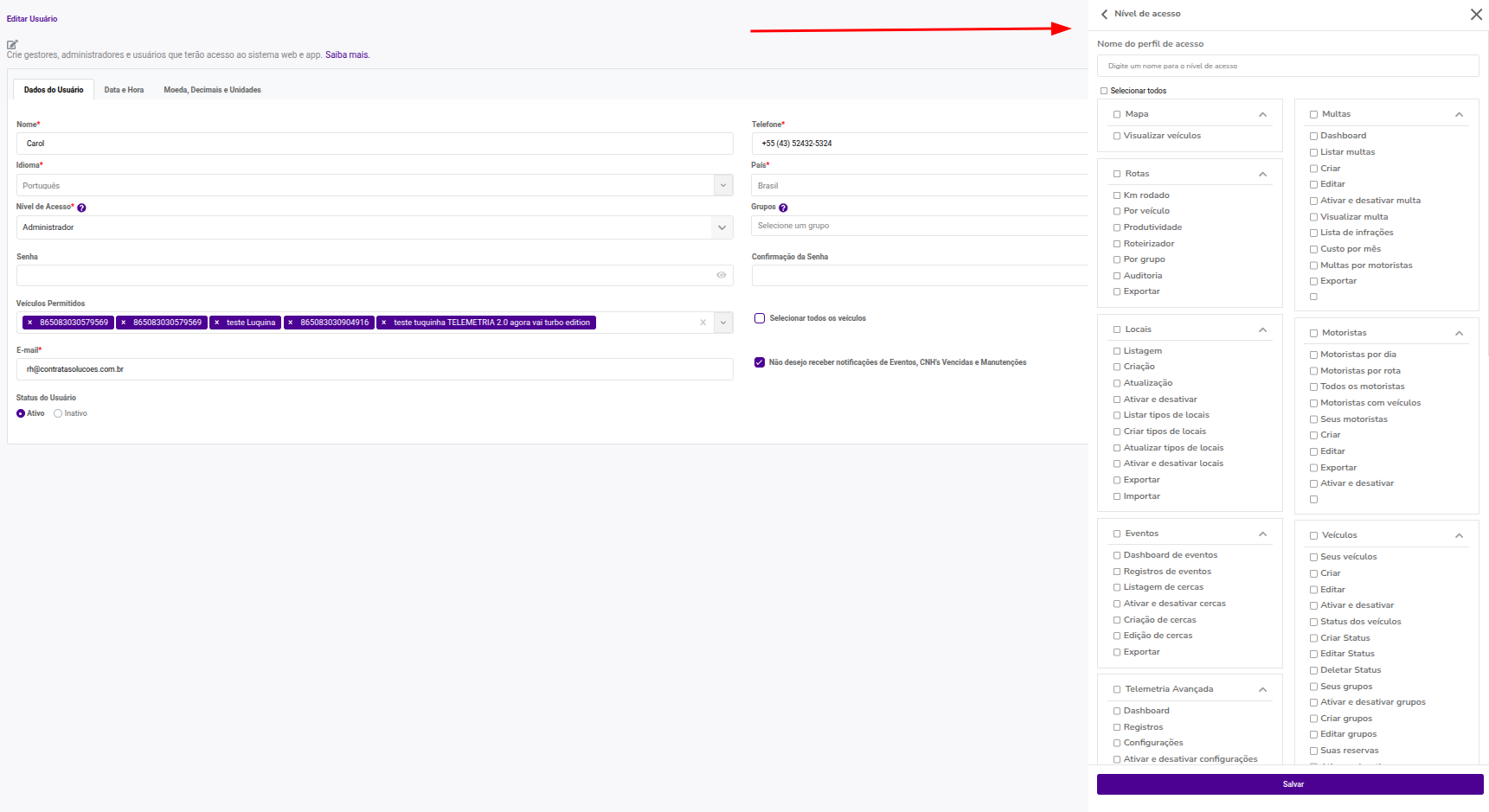Enable Ativar e desativar grupos permission
1489x812 pixels.
tap(1313, 702)
